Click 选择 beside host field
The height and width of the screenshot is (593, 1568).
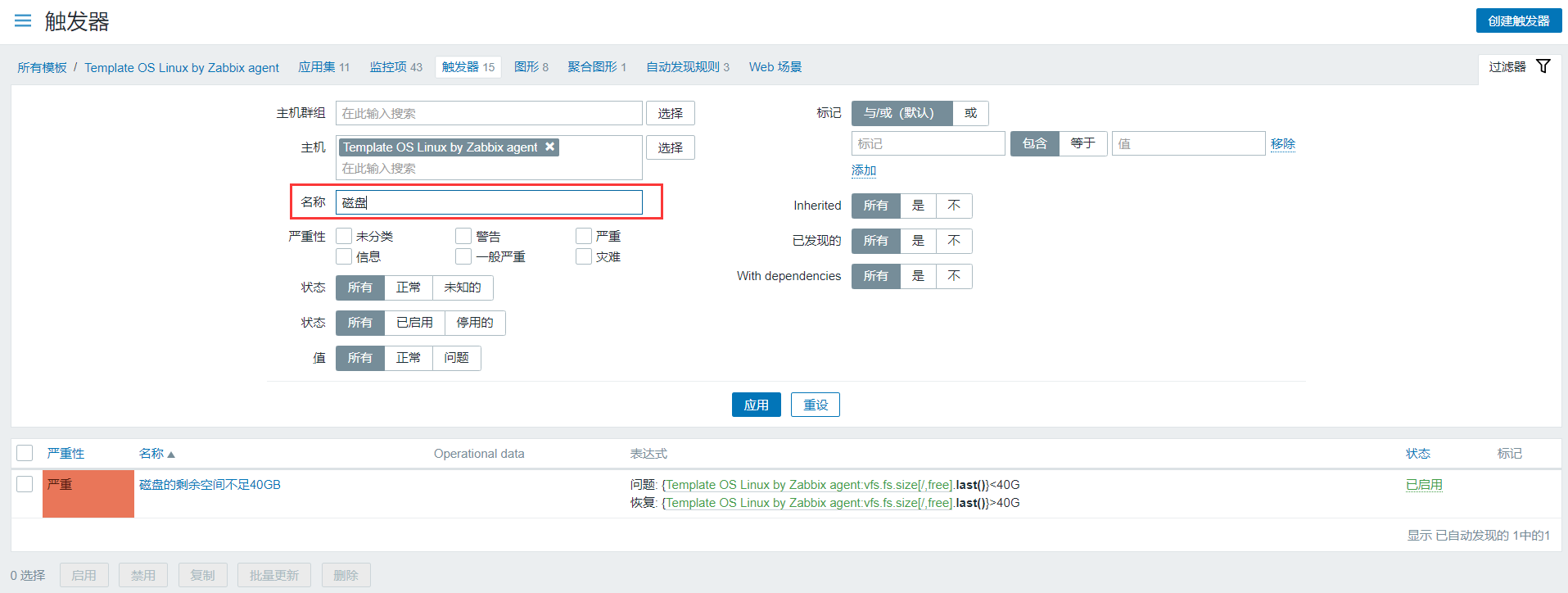[x=671, y=147]
